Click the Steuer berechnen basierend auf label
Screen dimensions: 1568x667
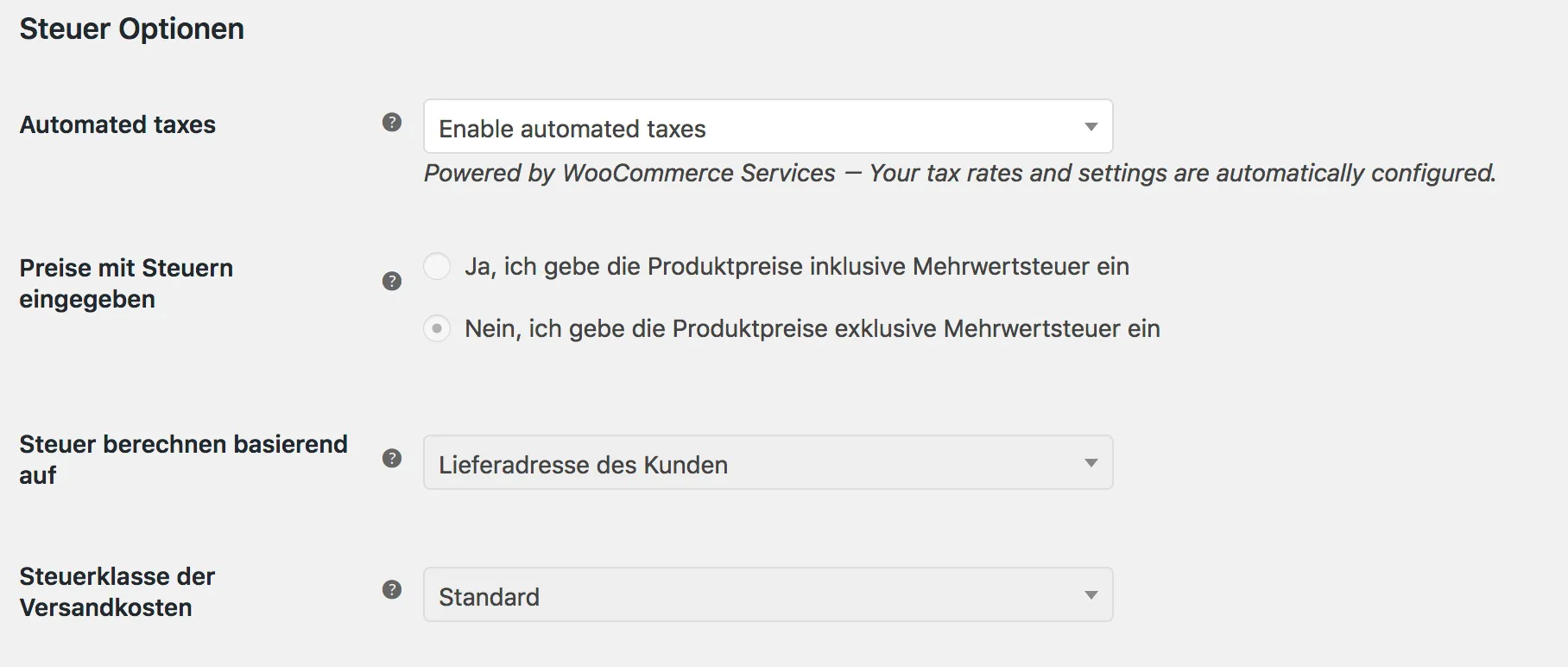point(183,460)
